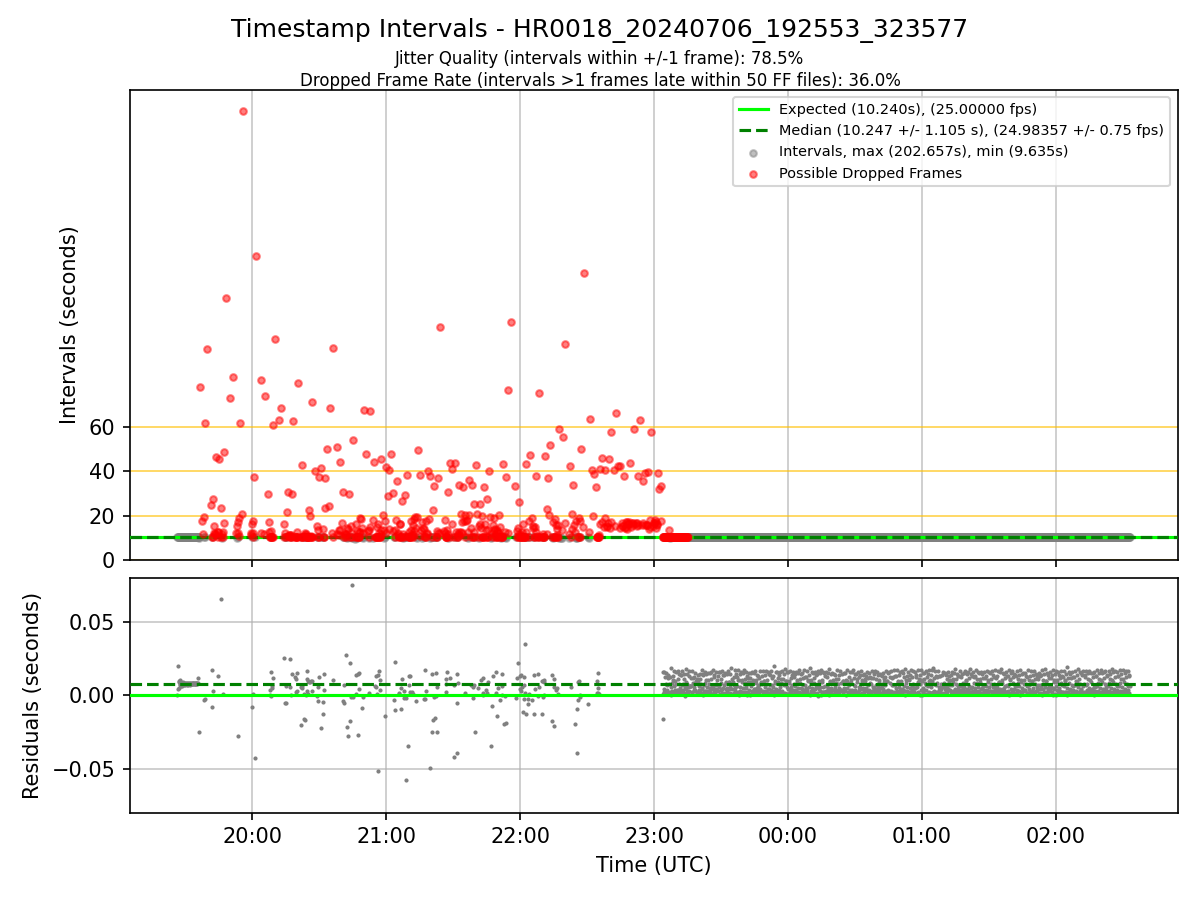Click the "00:00" x-axis tick label
Screen dimensions: 1200x900
(788, 835)
